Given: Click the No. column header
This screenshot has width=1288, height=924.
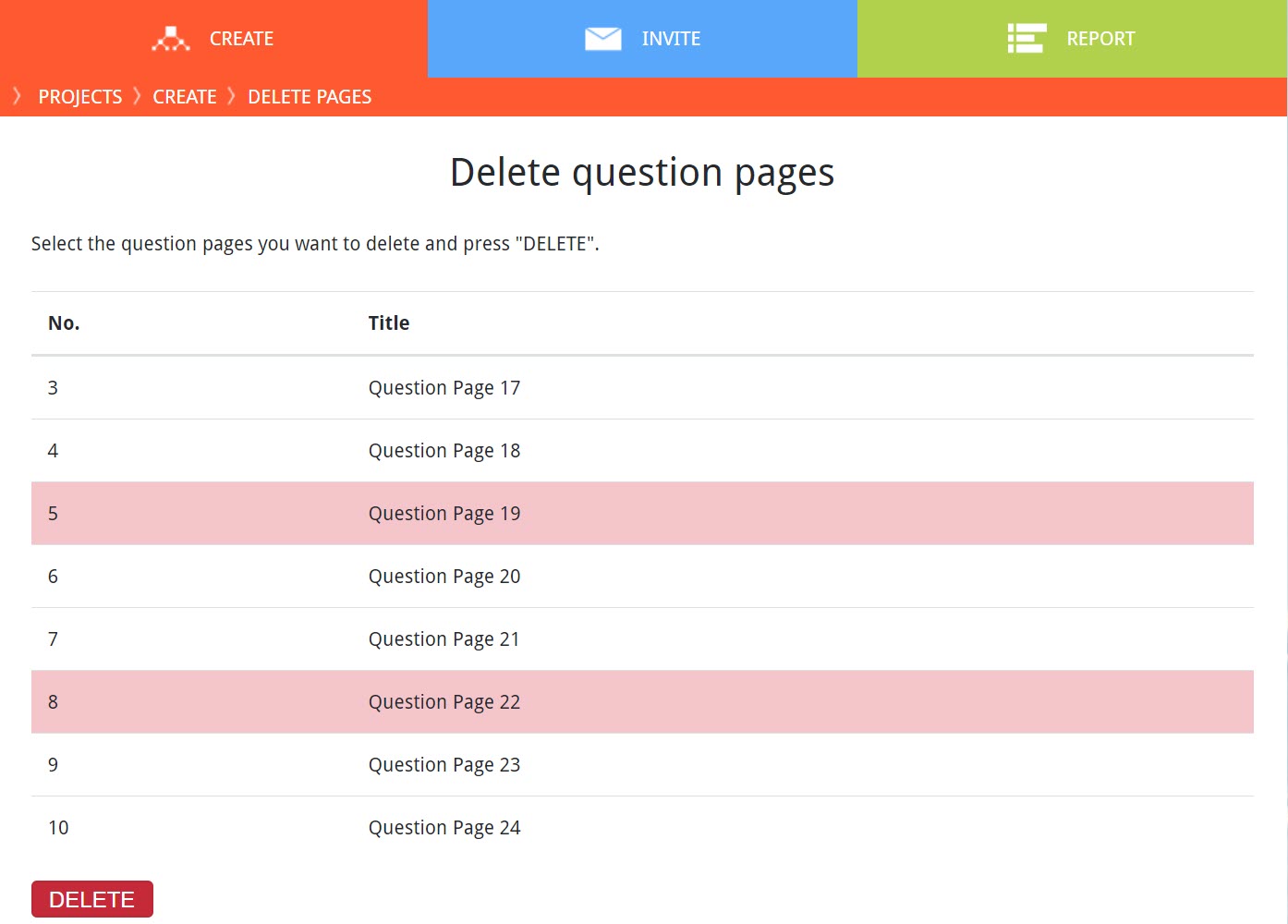Looking at the screenshot, I should click(64, 323).
